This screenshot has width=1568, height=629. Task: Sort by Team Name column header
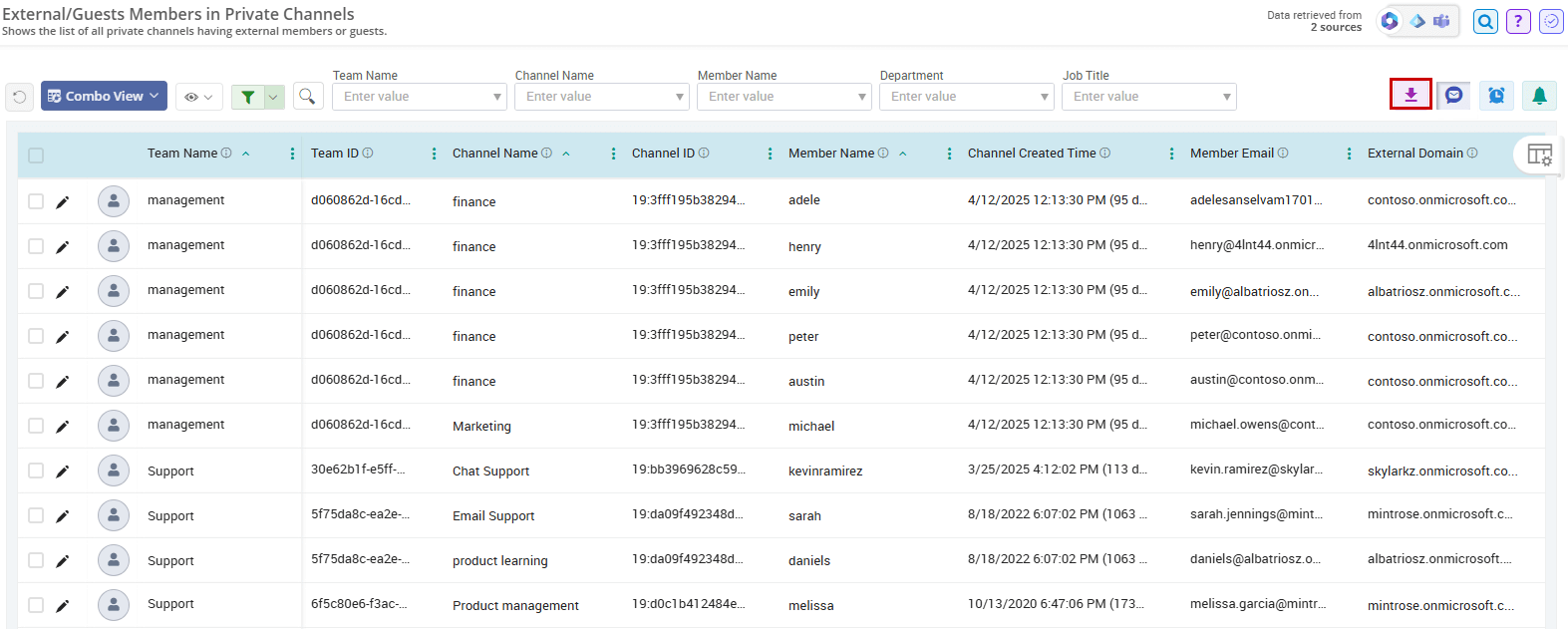click(x=182, y=153)
